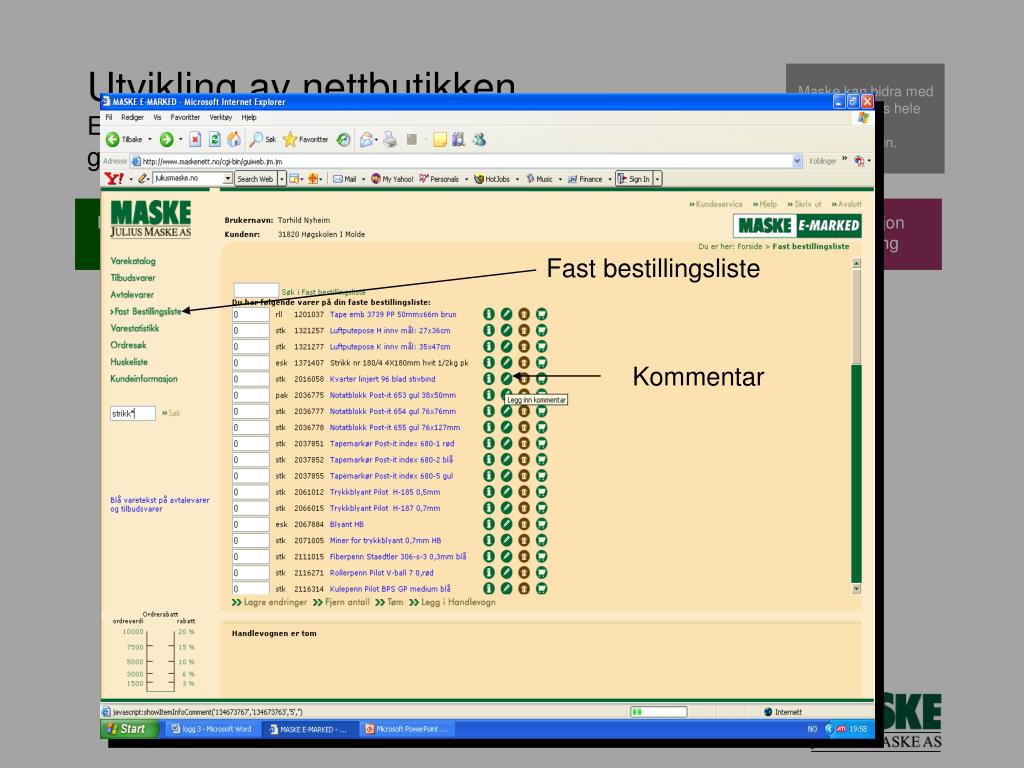1024x768 pixels.
Task: Show info for Blyant HB row
Action: pyautogui.click(x=488, y=524)
